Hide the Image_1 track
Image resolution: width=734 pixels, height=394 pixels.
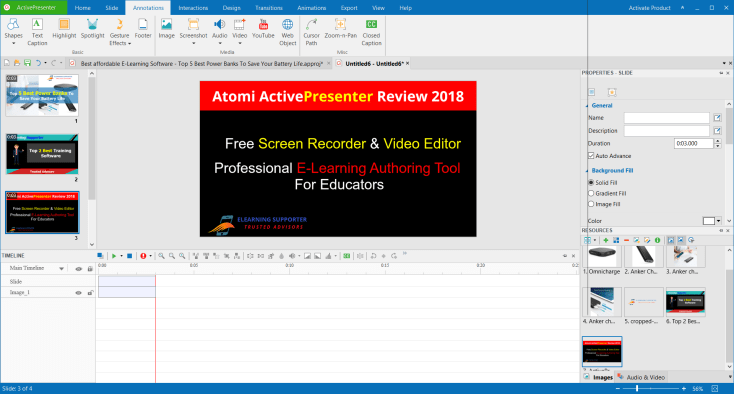pyautogui.click(x=79, y=293)
